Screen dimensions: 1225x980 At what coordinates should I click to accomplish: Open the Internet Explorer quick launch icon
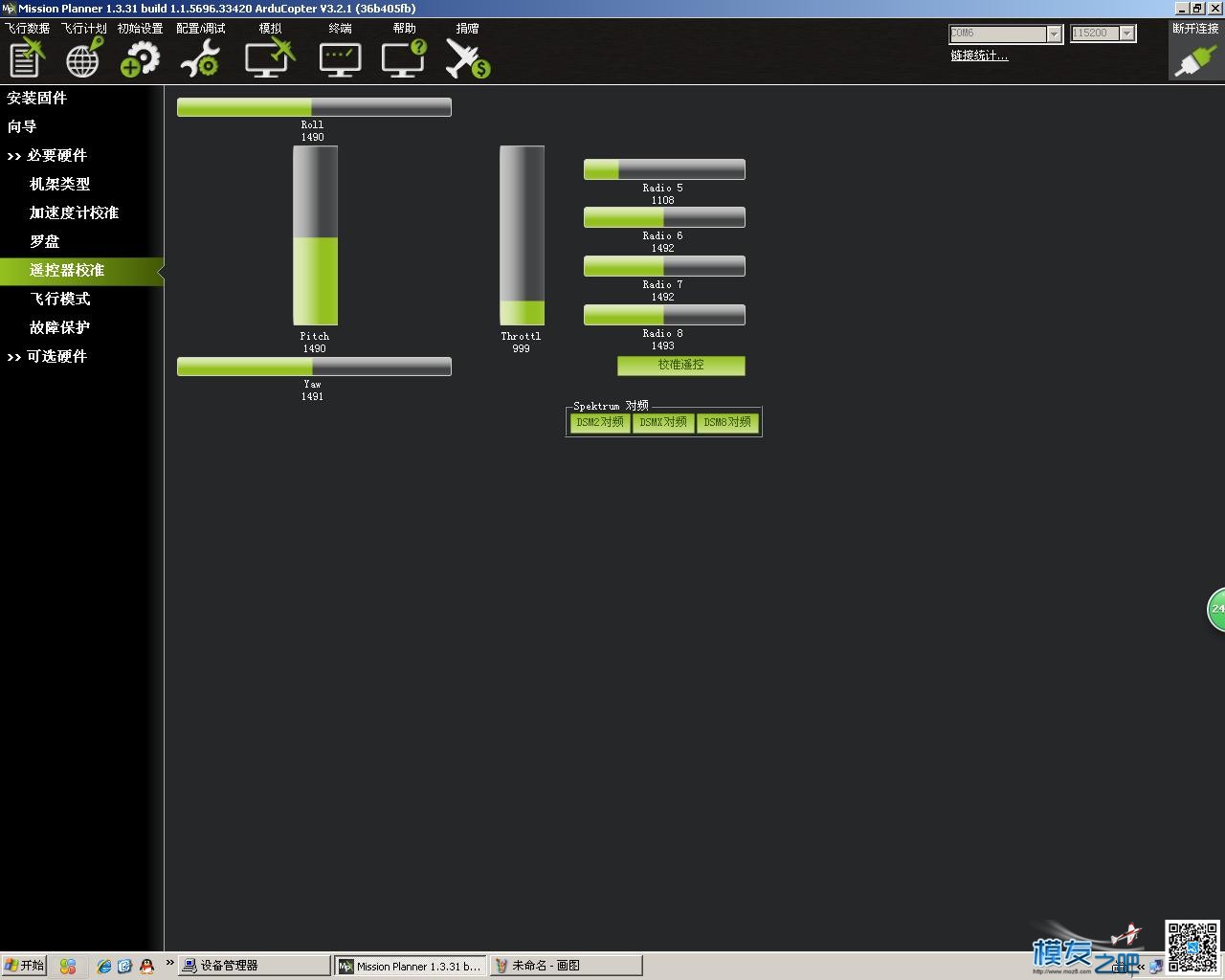tap(103, 967)
